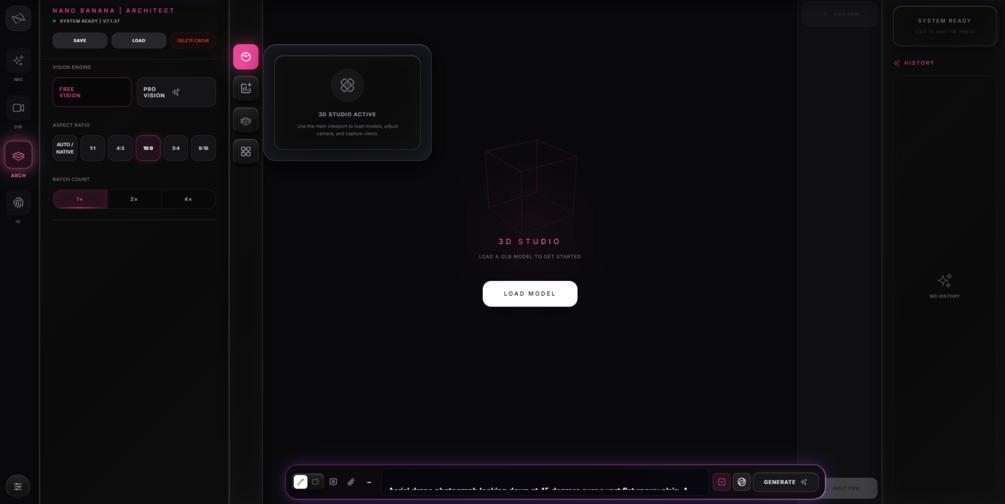Open the ID fingerprint mode

18,203
